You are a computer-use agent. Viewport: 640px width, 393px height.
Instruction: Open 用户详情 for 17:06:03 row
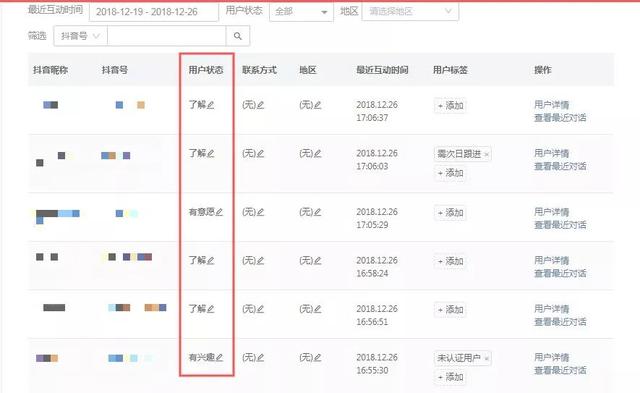pos(551,153)
